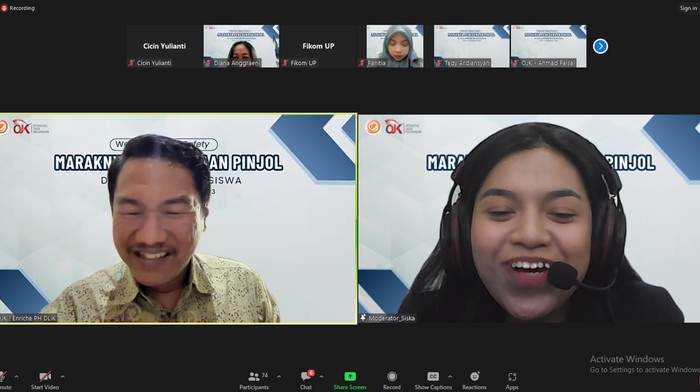Screen dimensions: 700x392
Task: Click the muted mic icon on Cicin Yulianti
Action: [131, 63]
